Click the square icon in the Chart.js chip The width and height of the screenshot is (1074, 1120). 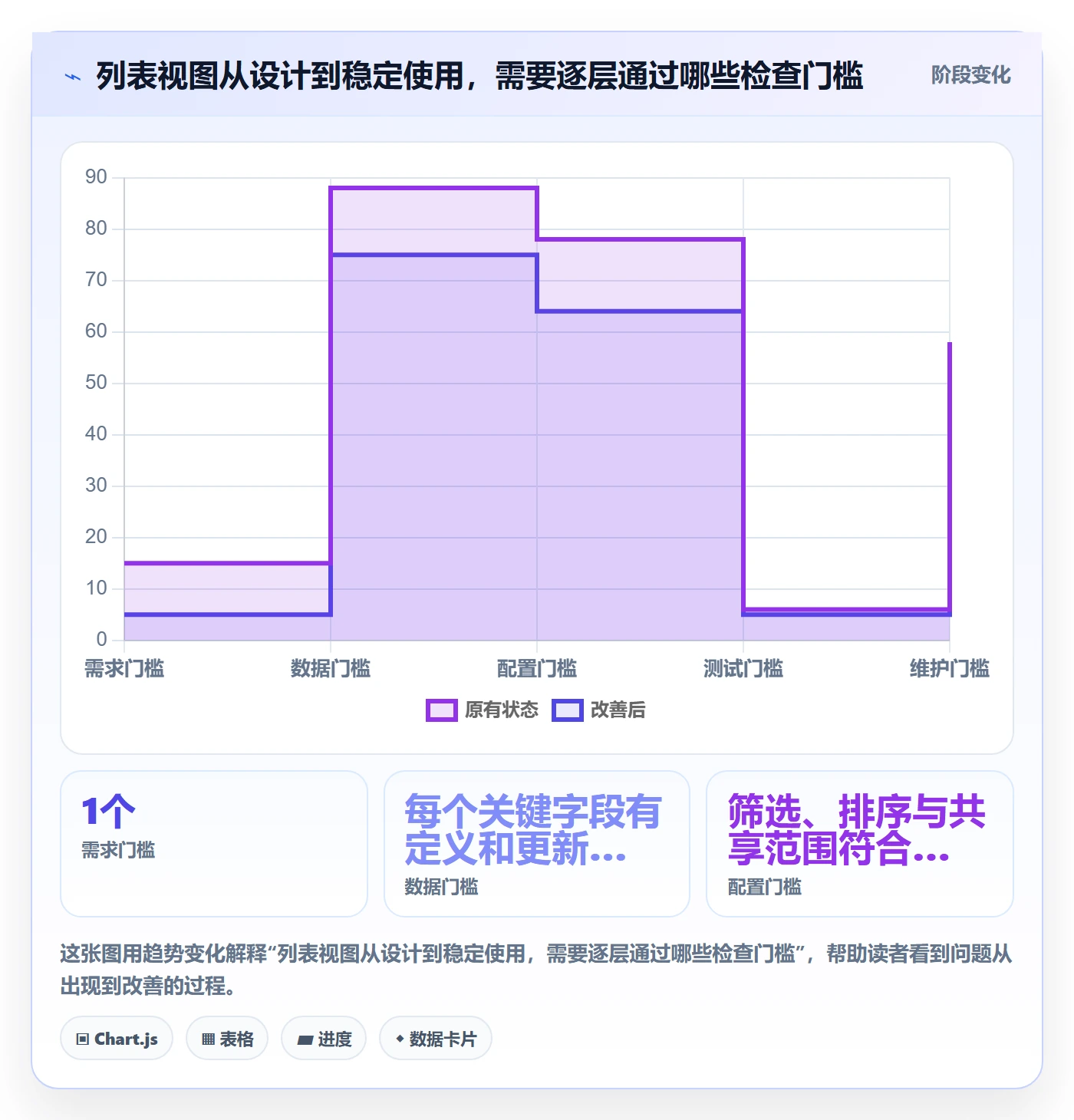pos(83,1039)
